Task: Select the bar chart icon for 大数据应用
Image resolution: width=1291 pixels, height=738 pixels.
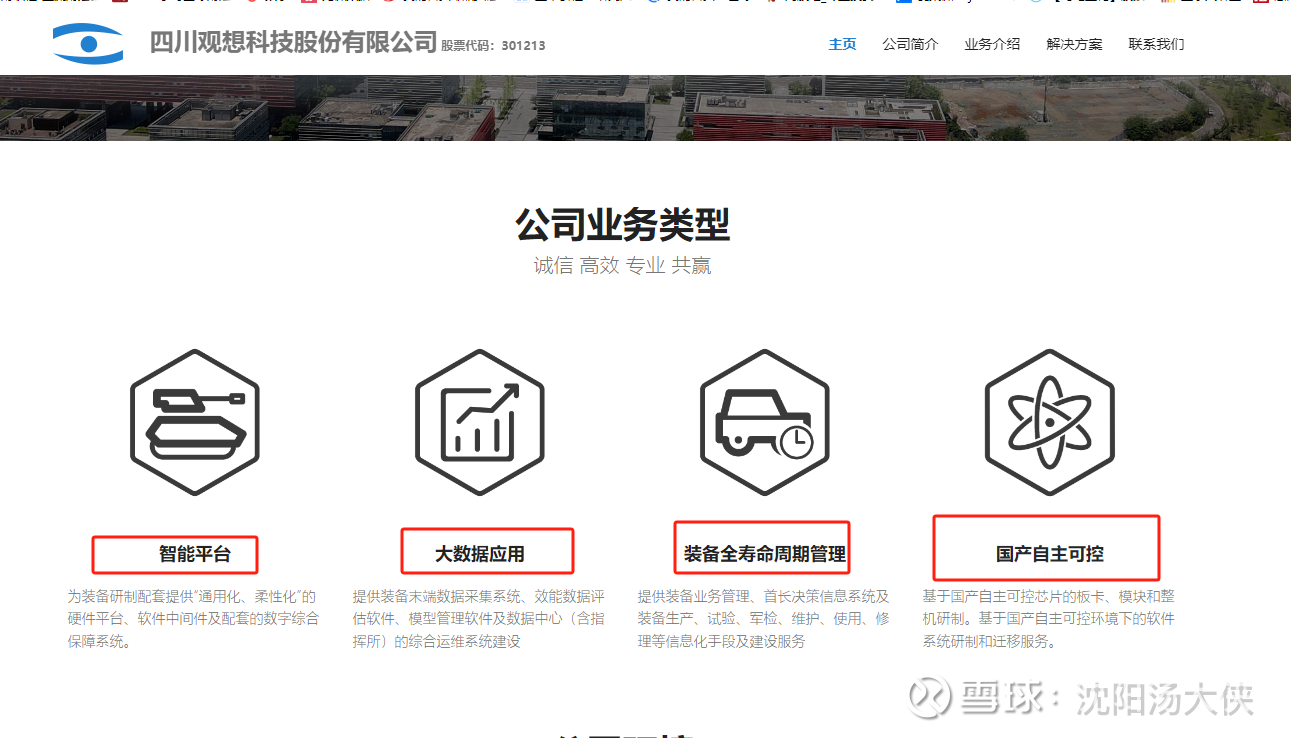Action: [479, 420]
